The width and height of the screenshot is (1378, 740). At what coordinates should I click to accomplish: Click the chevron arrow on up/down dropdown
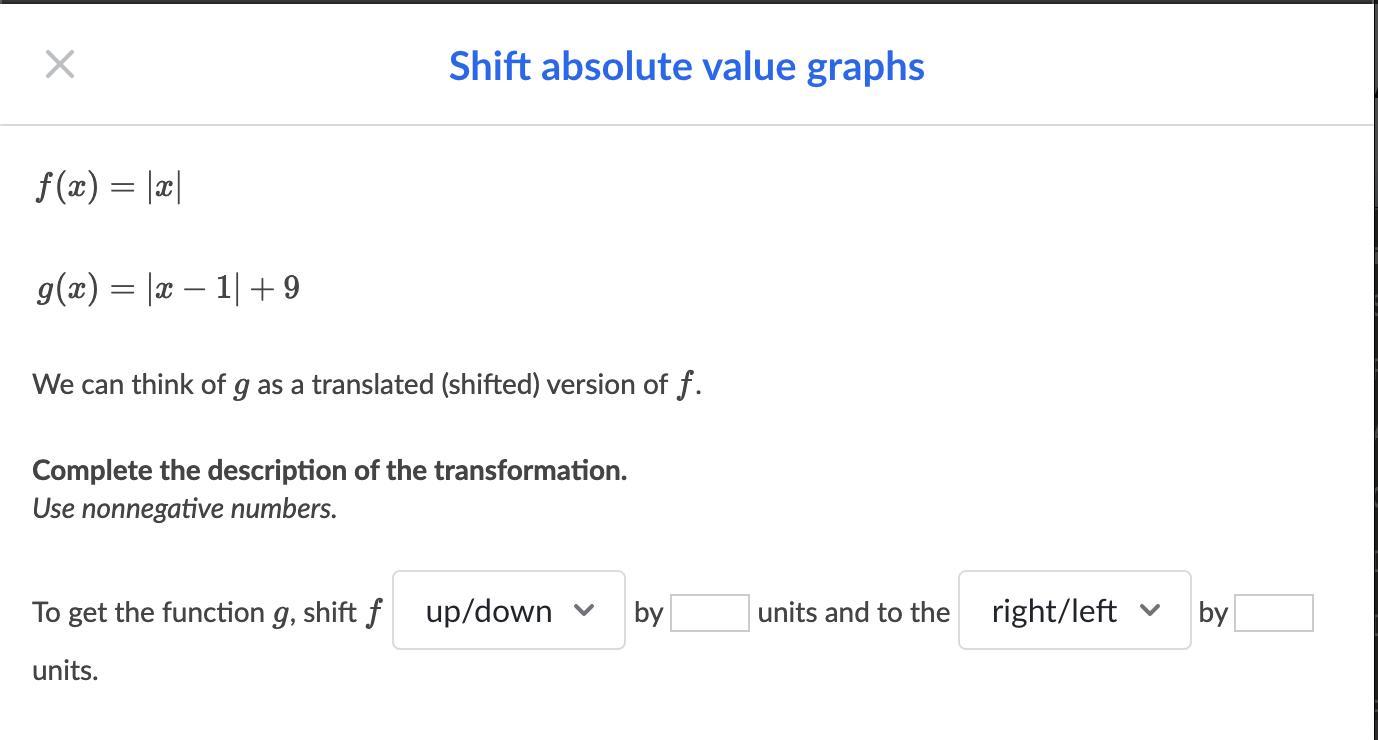point(585,610)
